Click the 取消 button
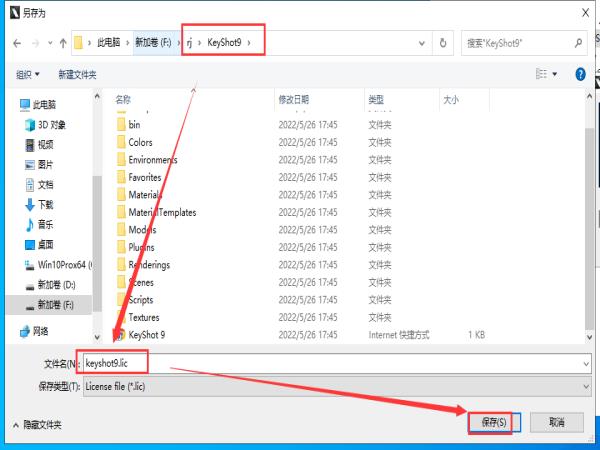Image resolution: width=600 pixels, height=450 pixels. (x=556, y=423)
